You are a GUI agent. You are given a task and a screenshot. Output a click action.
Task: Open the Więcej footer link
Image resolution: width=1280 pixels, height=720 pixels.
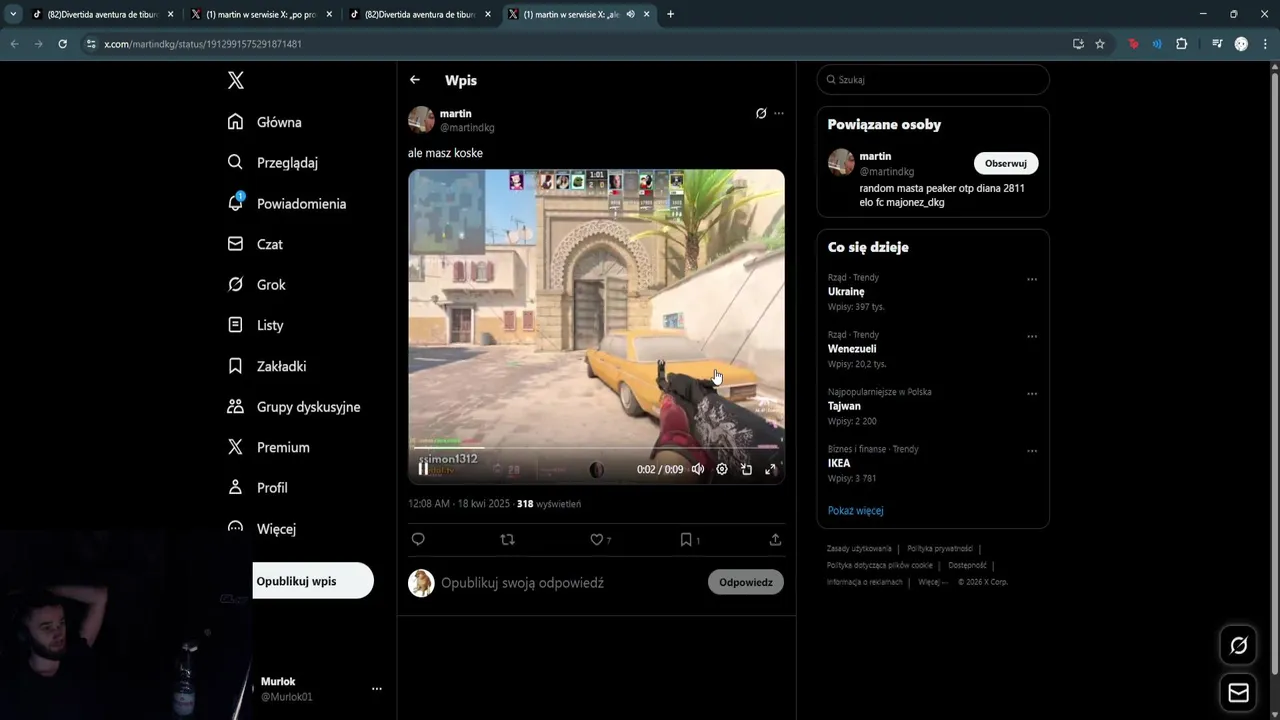[932, 582]
